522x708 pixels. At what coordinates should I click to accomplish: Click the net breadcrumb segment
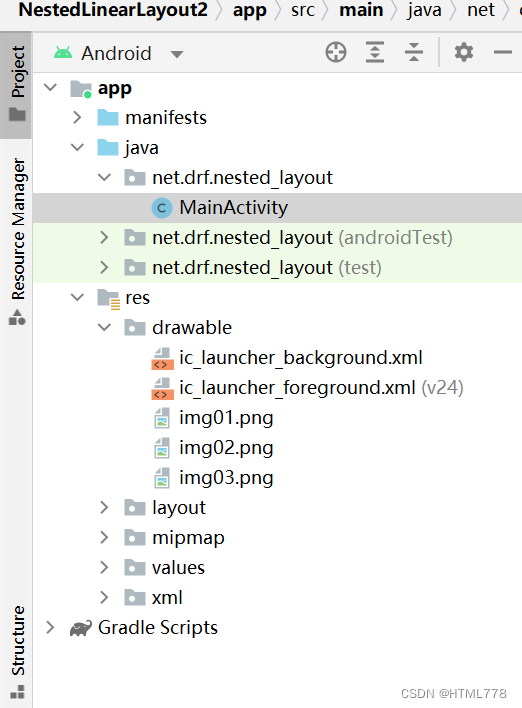click(x=481, y=10)
